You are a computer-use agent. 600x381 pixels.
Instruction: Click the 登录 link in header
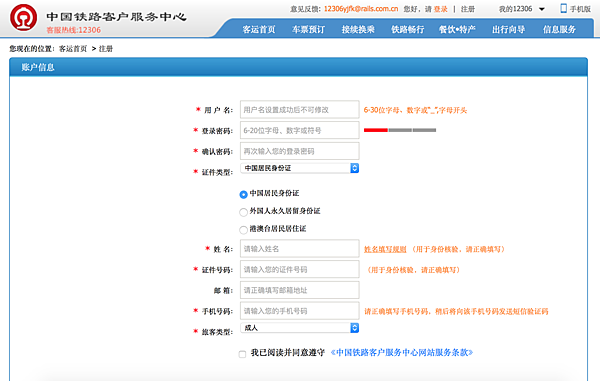[x=440, y=9]
